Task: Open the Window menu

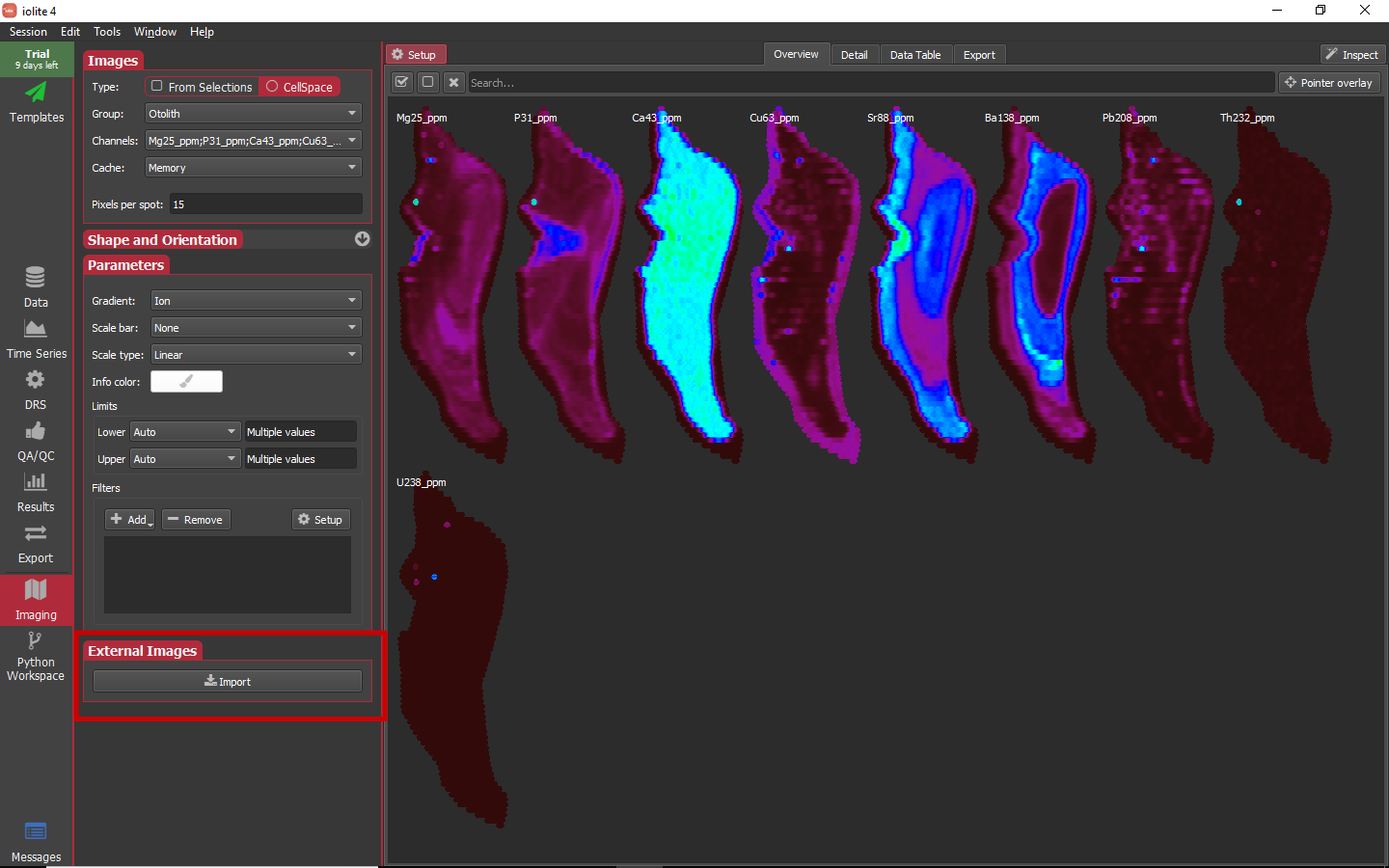Action: 155,32
